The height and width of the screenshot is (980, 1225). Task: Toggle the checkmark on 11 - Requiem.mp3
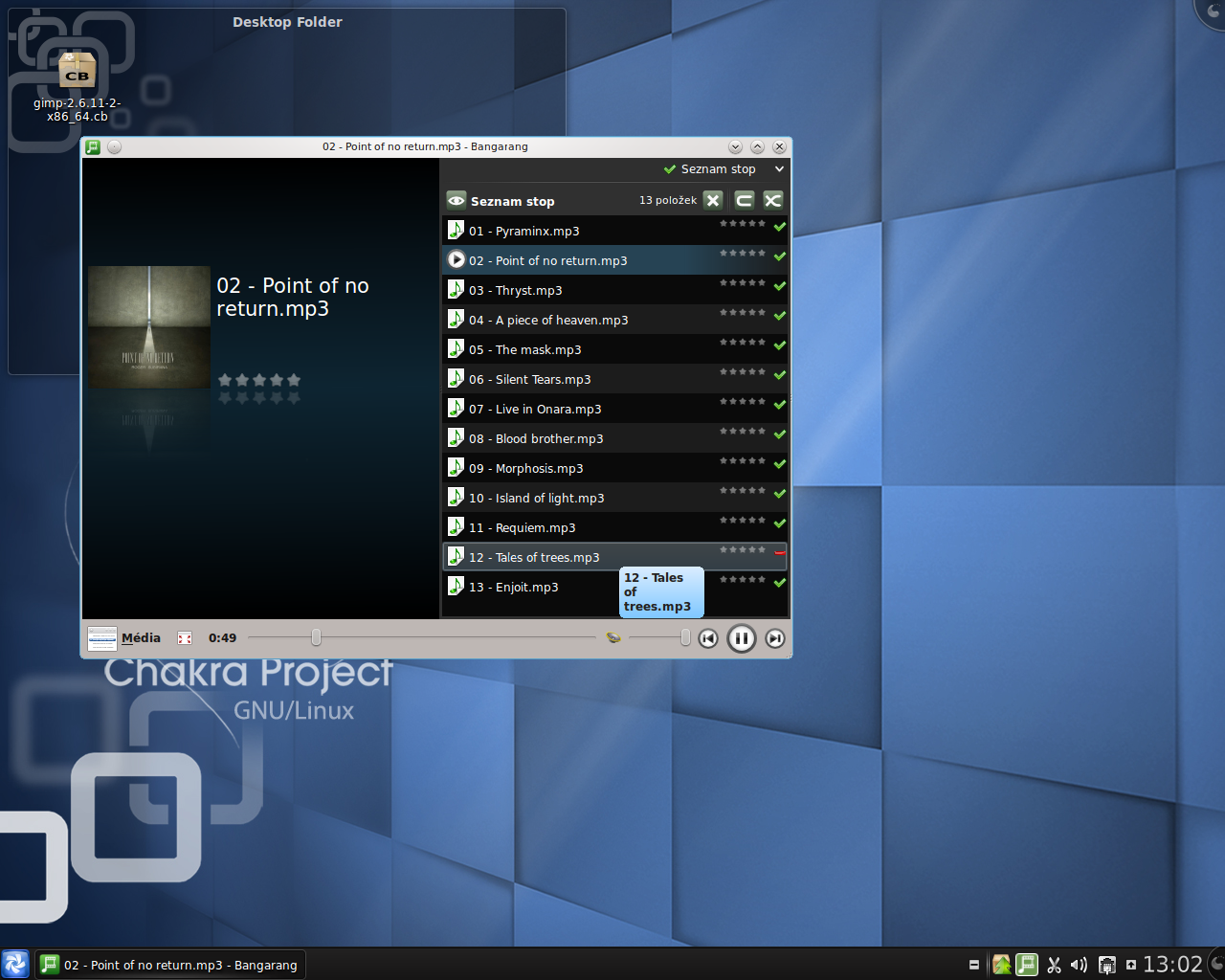(780, 523)
